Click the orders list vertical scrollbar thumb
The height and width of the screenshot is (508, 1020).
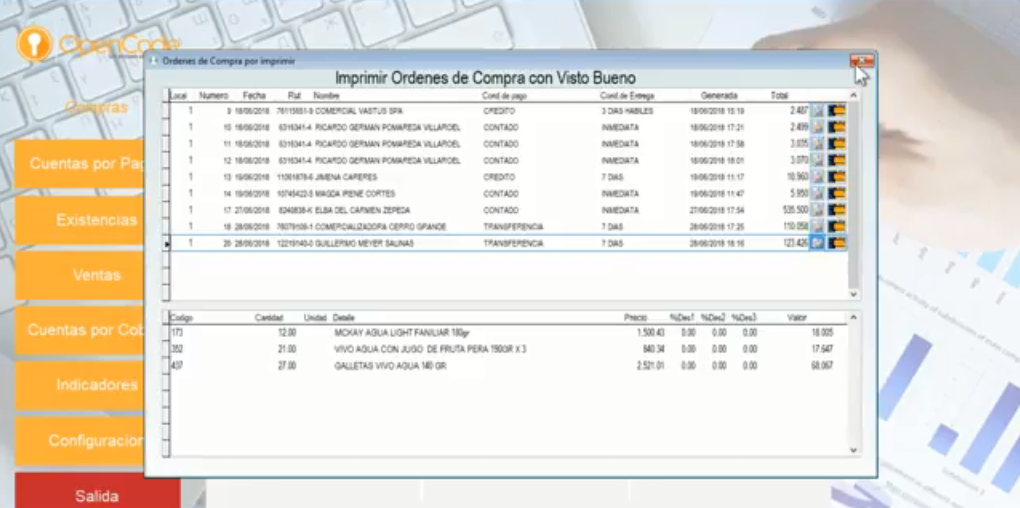pyautogui.click(x=853, y=194)
